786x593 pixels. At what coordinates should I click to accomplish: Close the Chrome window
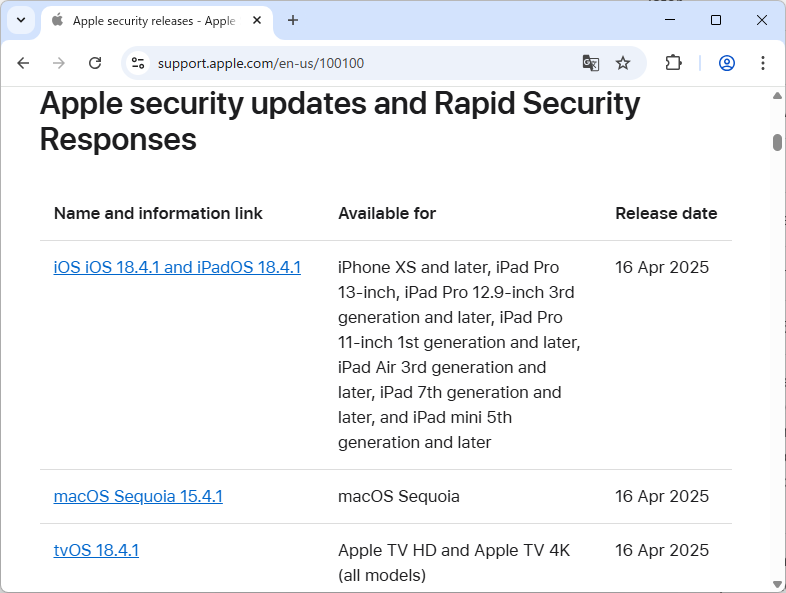point(761,20)
